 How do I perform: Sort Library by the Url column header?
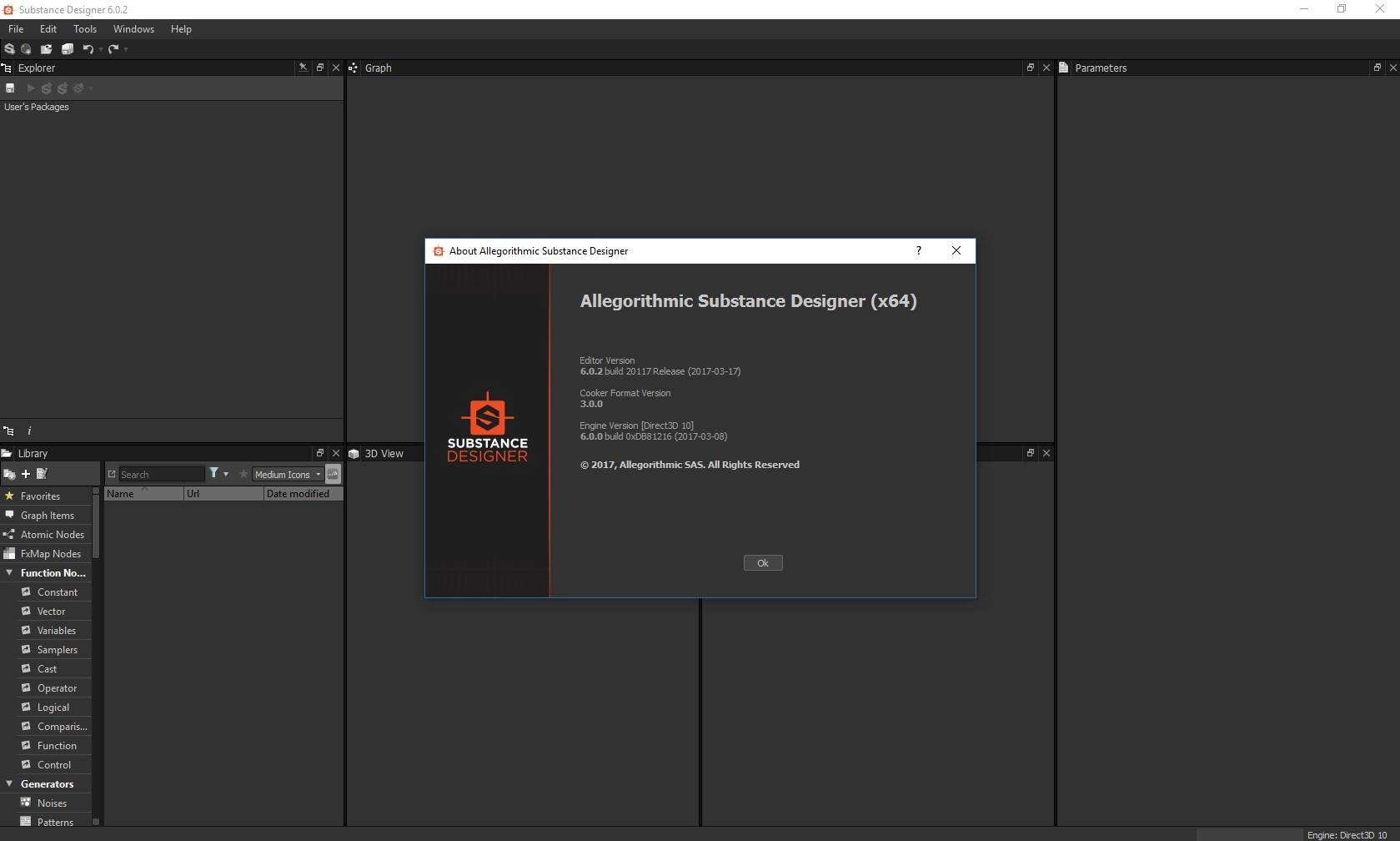coord(223,494)
